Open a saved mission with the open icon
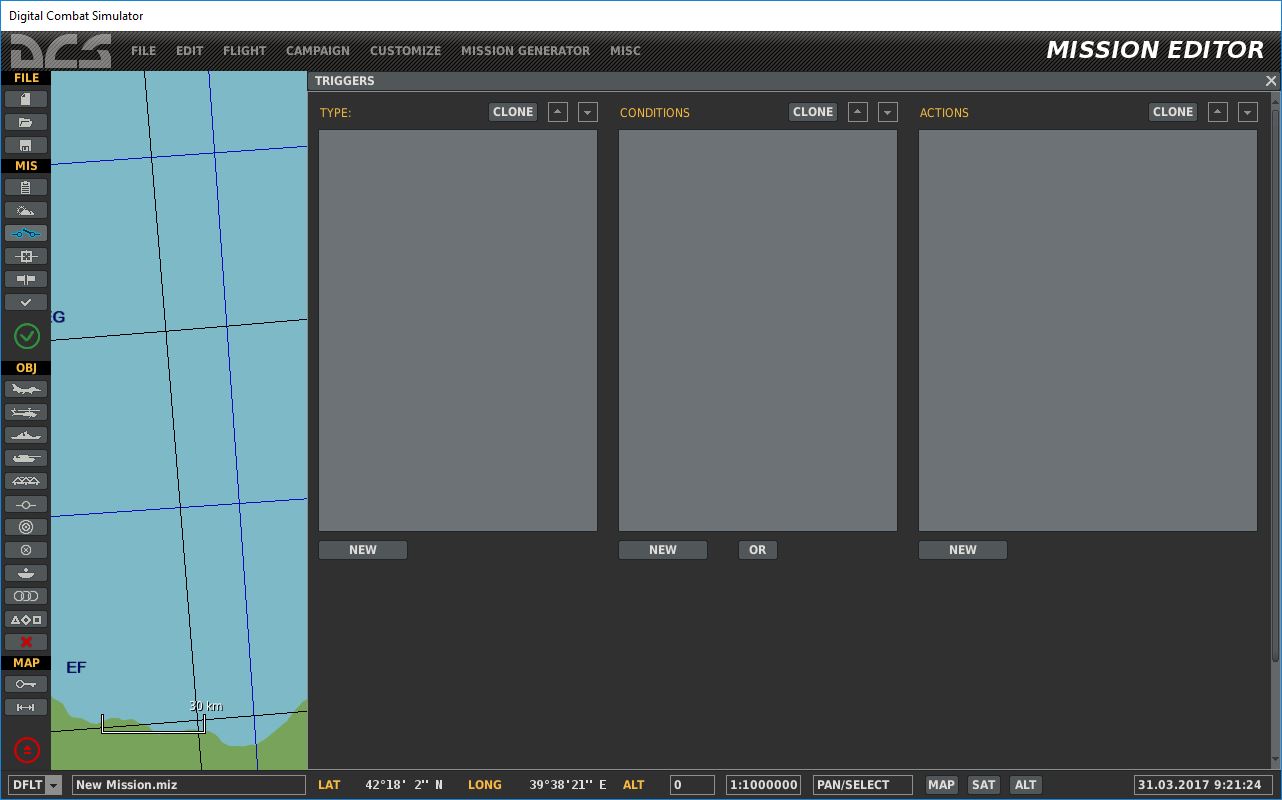Image resolution: width=1282 pixels, height=800 pixels. (26, 121)
